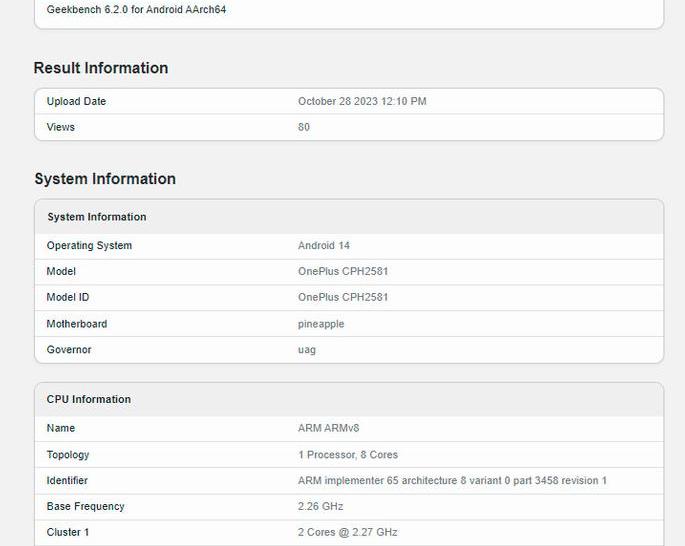Select the 'Result Information' heading
Image resolution: width=685 pixels, height=546 pixels.
tap(101, 68)
